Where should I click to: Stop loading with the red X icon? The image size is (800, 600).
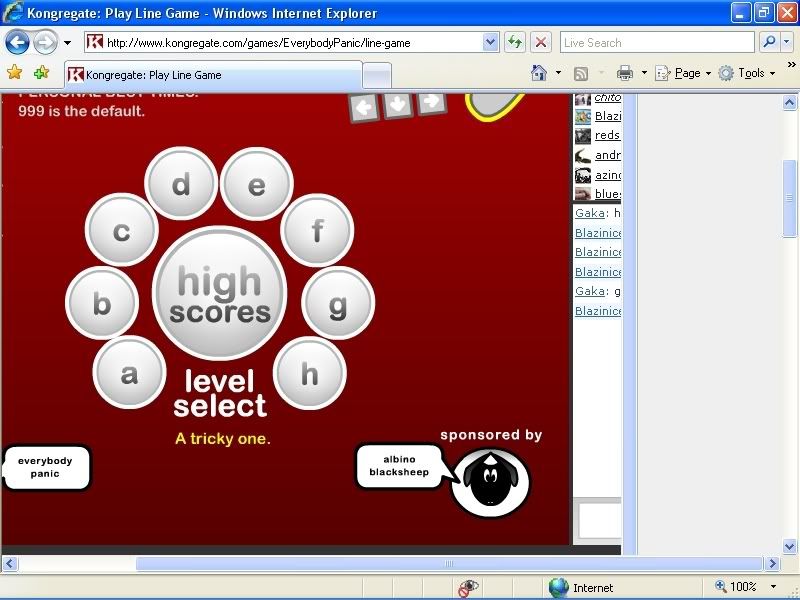click(541, 43)
